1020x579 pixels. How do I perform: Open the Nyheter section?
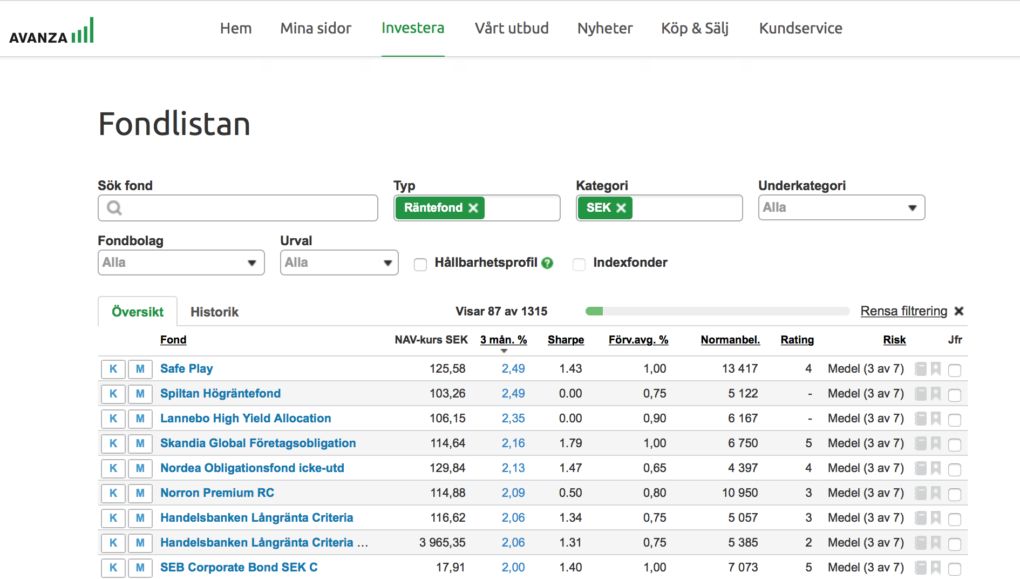tap(605, 28)
